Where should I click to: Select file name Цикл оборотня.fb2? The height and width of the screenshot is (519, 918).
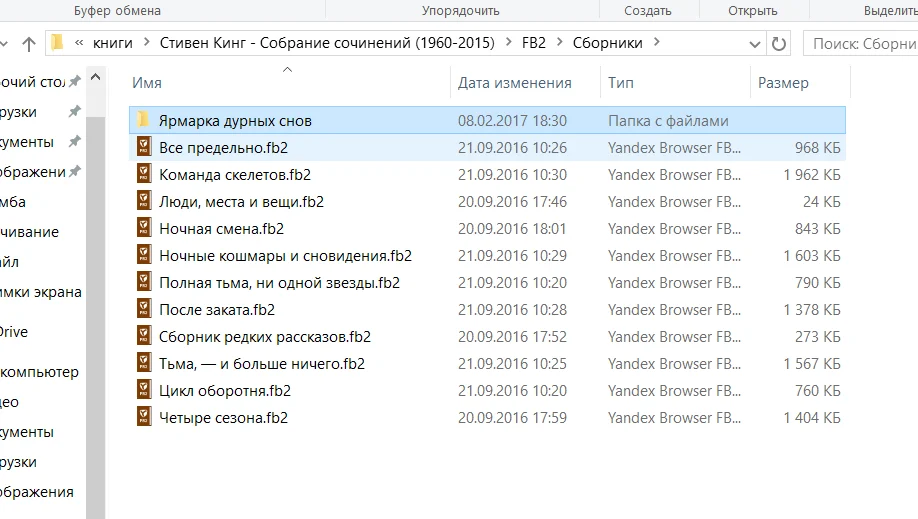225,391
